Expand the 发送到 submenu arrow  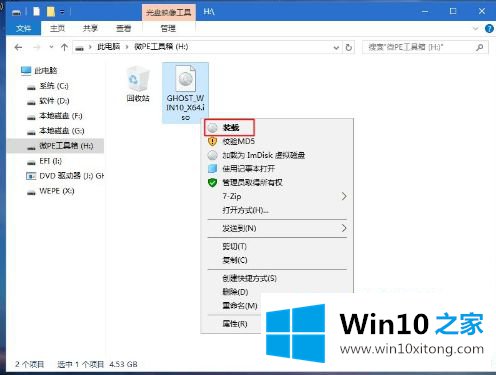click(x=344, y=228)
